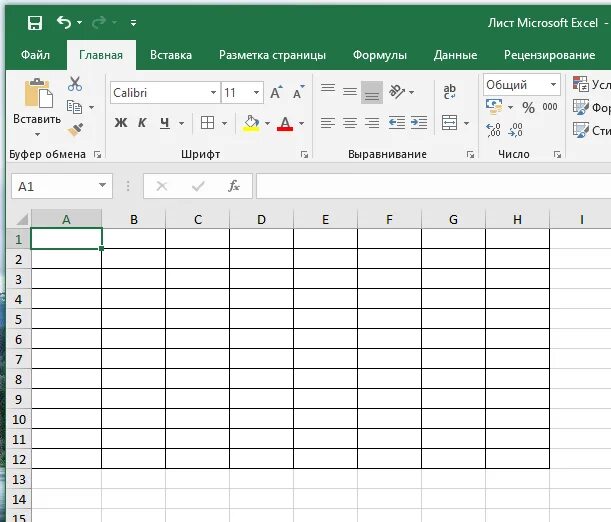Screen dimensions: 611x522
Task: Cut selection with scissors icon
Action: pos(75,84)
